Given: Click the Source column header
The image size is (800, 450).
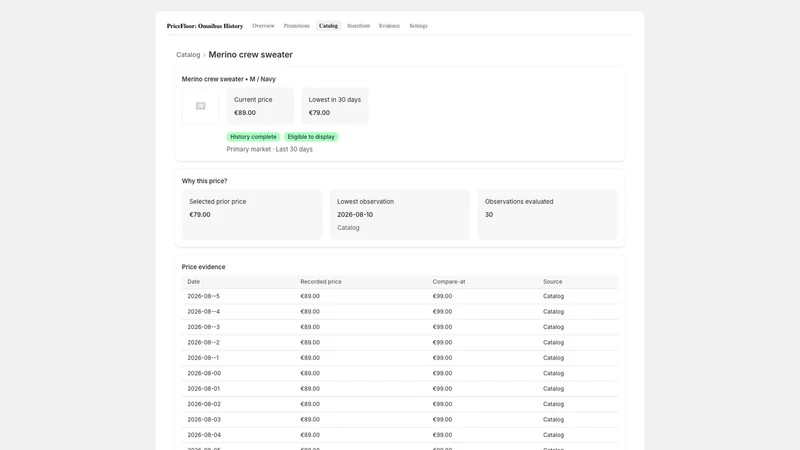Looking at the screenshot, I should (553, 282).
